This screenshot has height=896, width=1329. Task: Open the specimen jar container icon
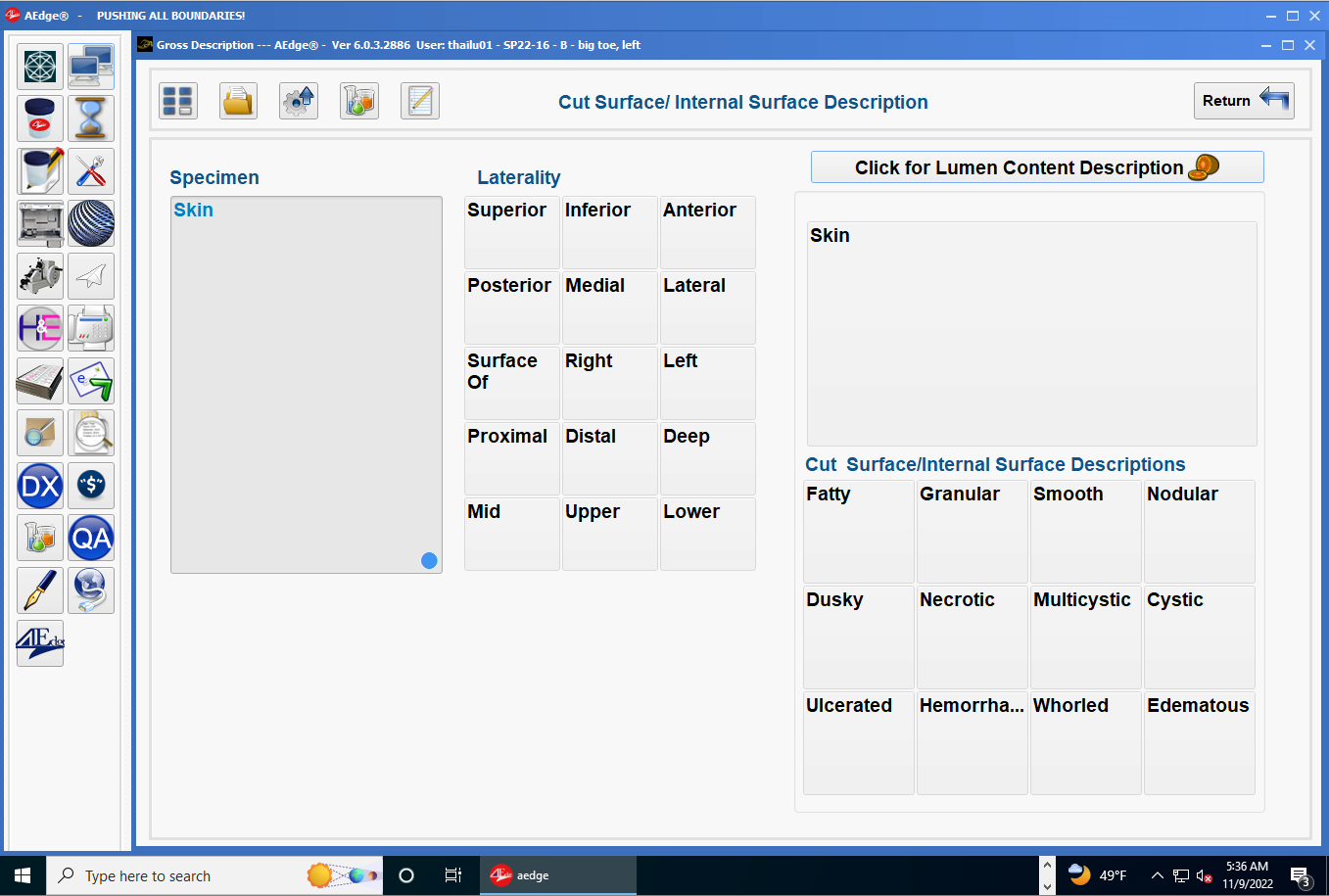pos(40,118)
